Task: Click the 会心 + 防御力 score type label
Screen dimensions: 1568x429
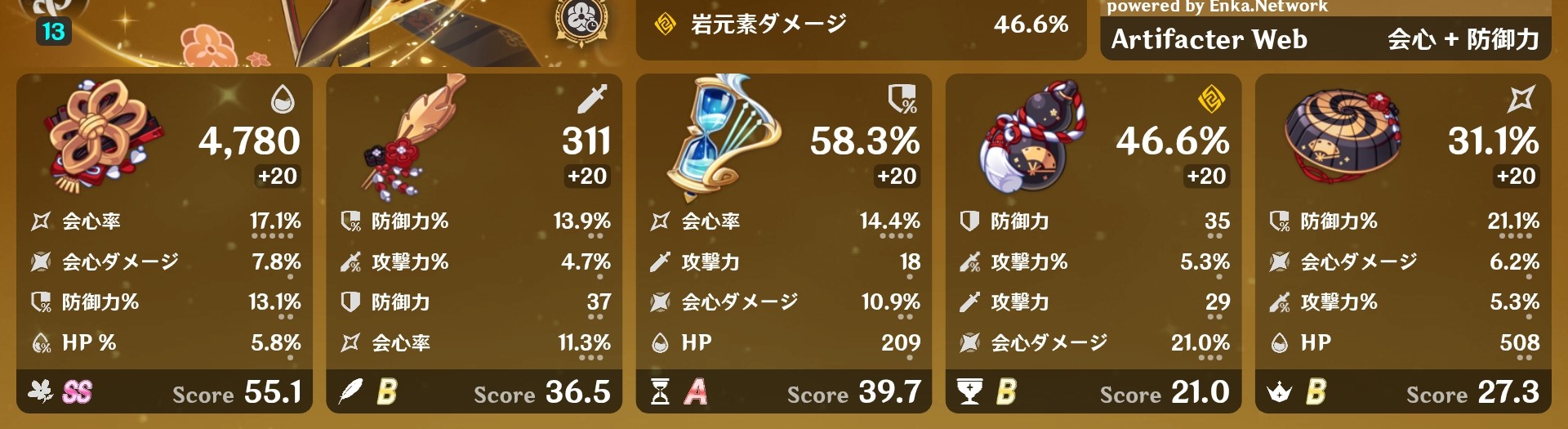Action: click(x=1463, y=39)
